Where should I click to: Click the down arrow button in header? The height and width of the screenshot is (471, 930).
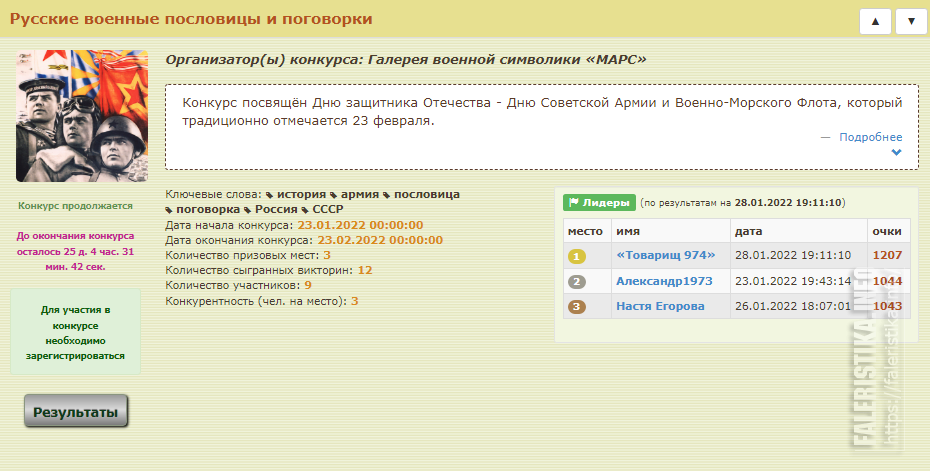[911, 21]
